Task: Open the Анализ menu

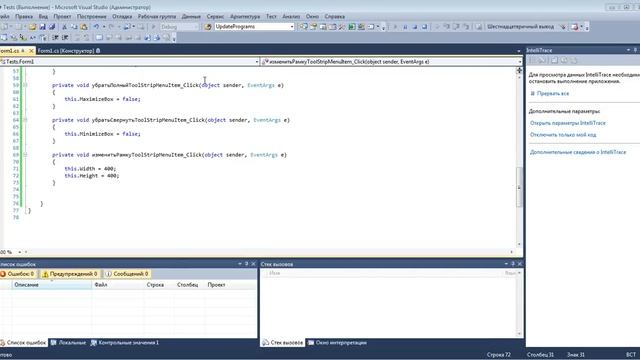Action: tap(291, 17)
